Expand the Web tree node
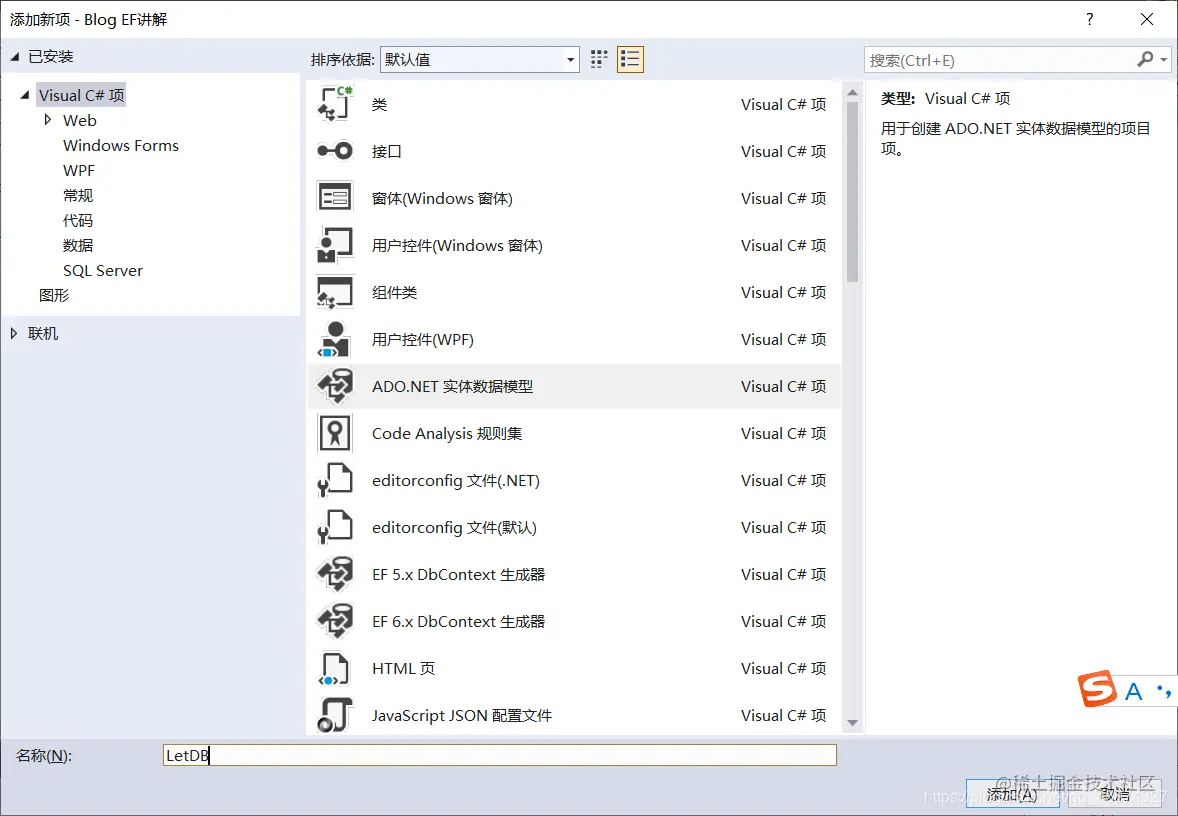 [x=48, y=119]
